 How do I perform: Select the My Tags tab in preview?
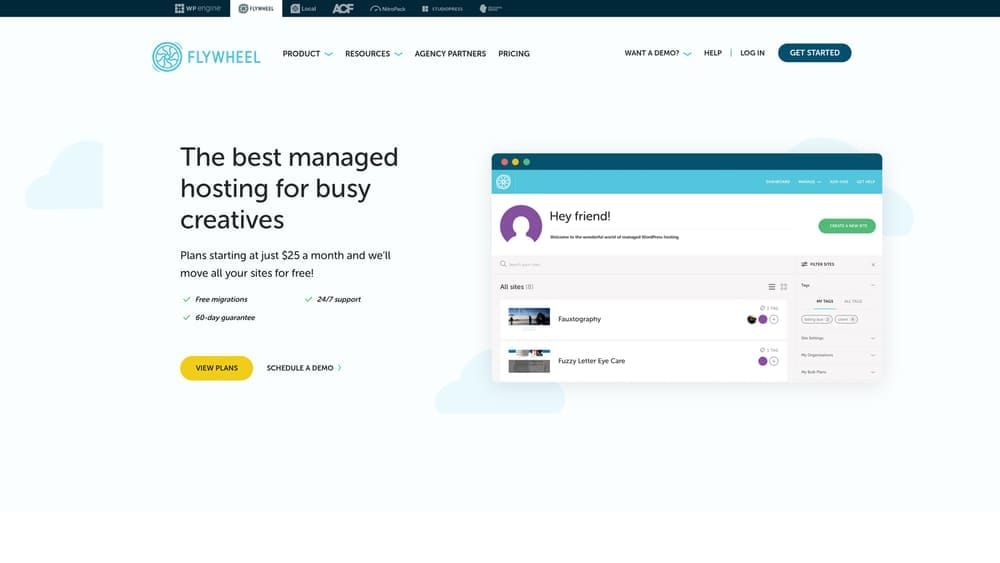click(825, 302)
